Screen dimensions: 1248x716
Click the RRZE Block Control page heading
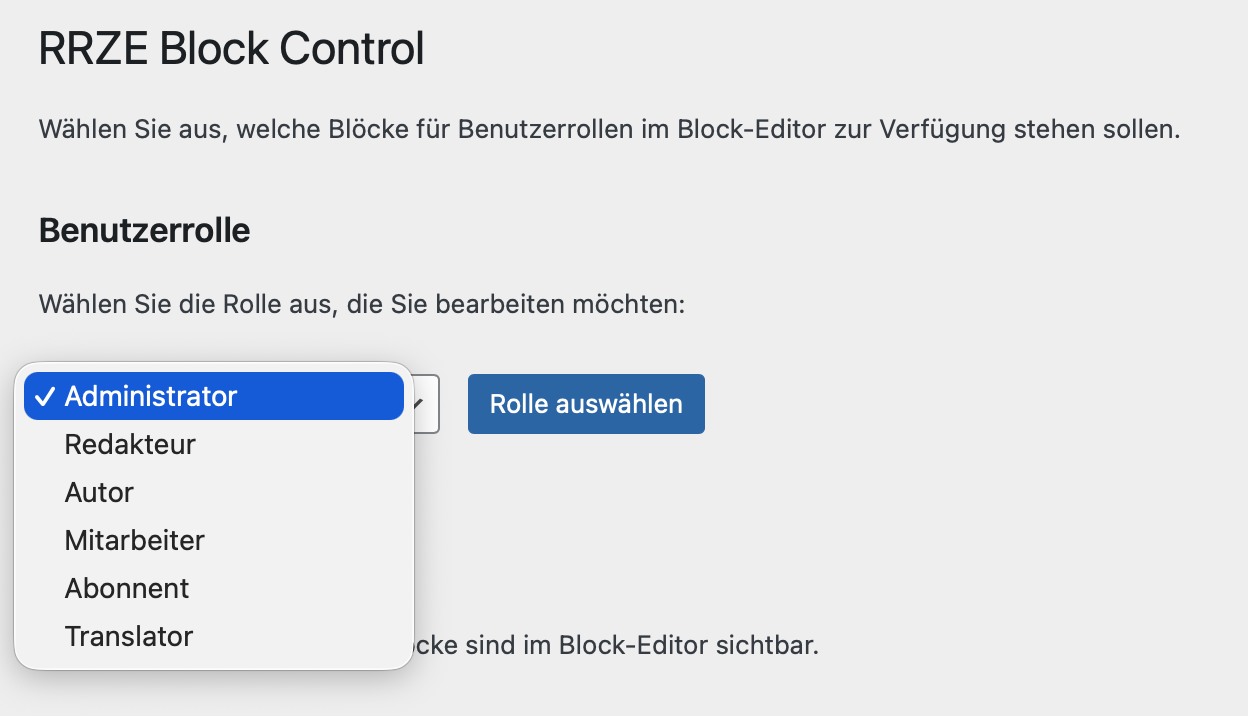(x=230, y=46)
